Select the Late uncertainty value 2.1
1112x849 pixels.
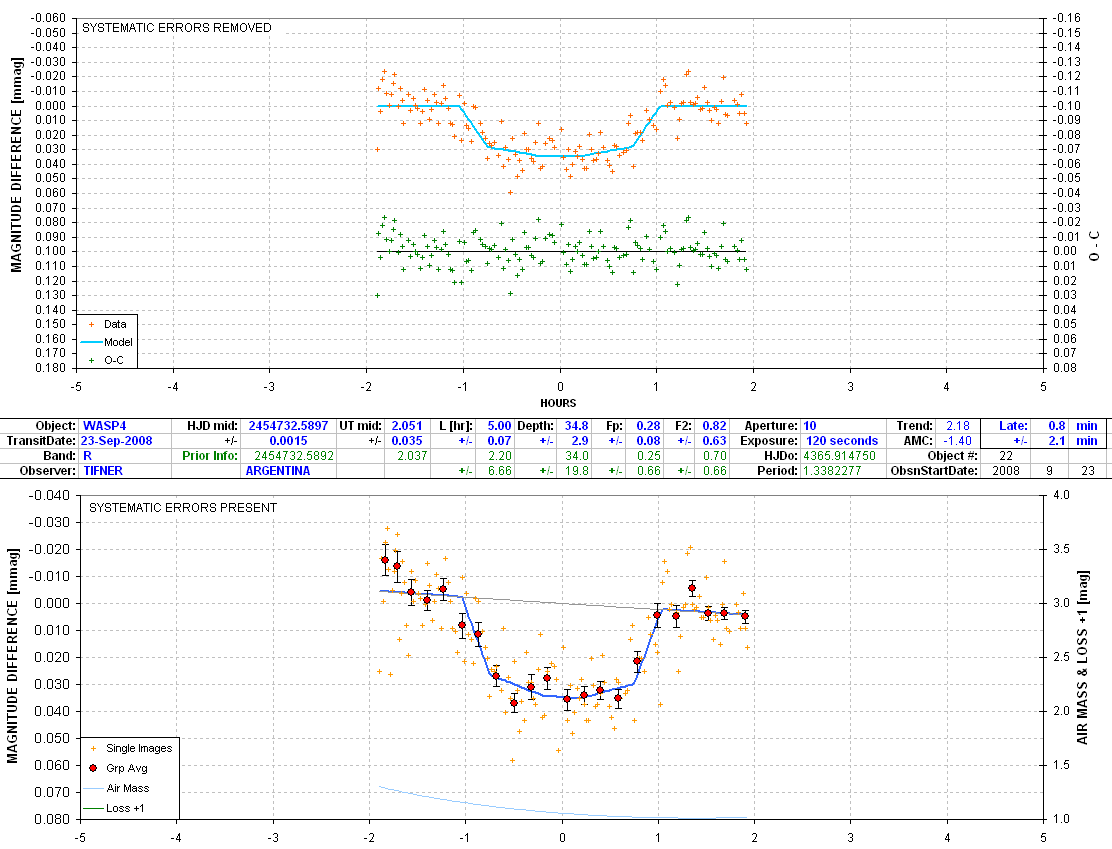(1057, 441)
